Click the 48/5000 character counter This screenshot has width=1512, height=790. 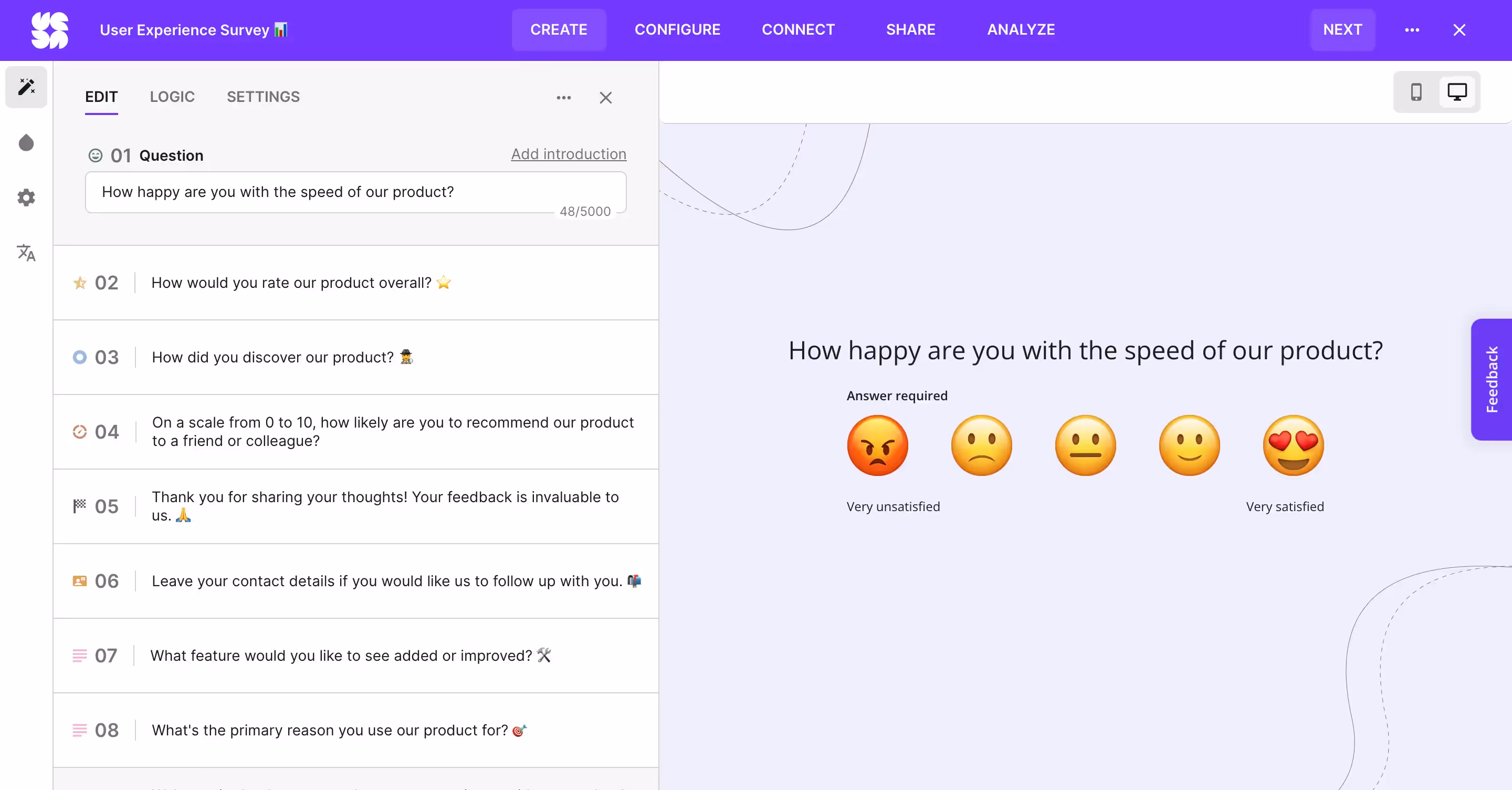(x=585, y=212)
